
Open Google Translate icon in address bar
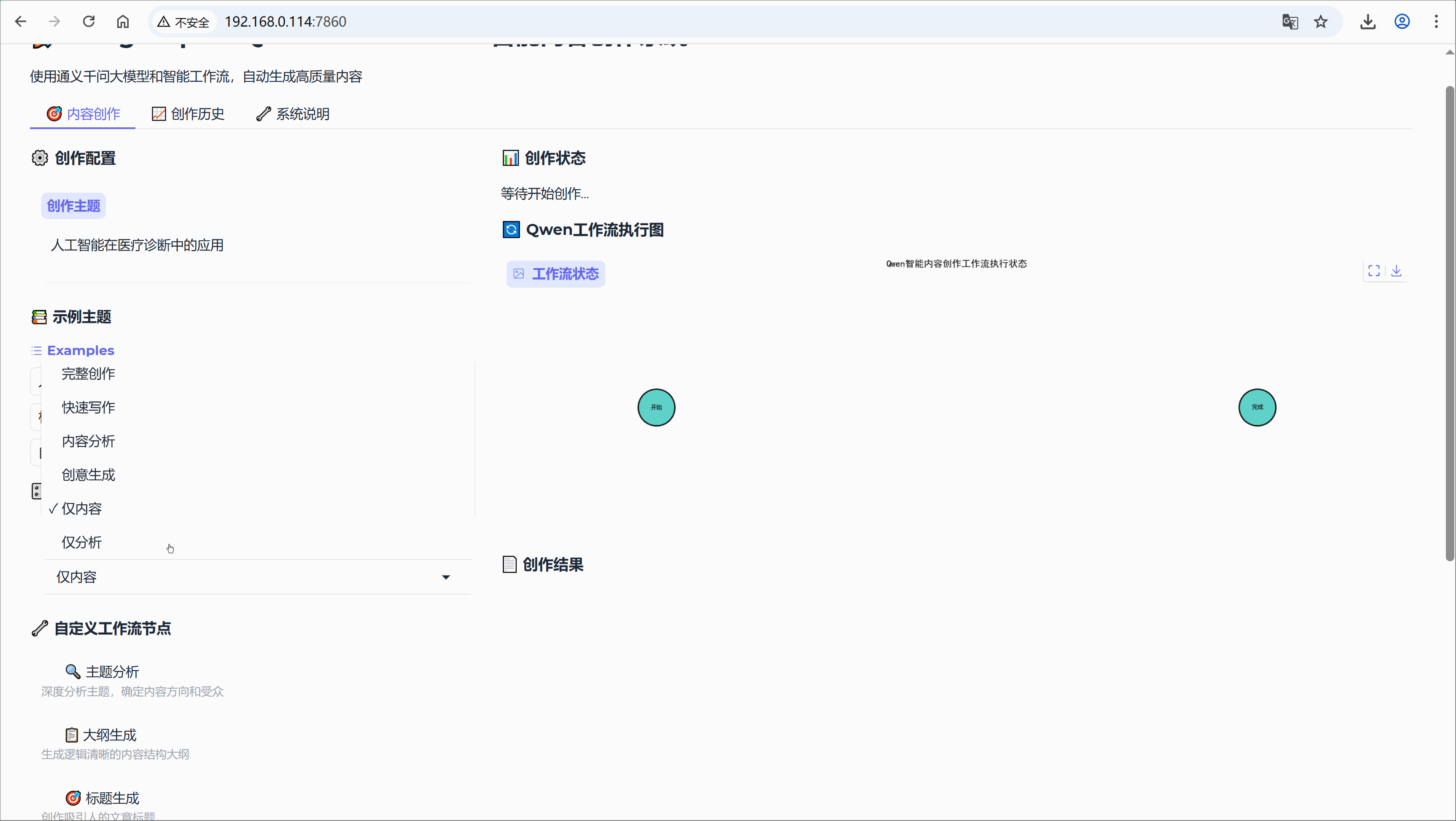point(1289,21)
